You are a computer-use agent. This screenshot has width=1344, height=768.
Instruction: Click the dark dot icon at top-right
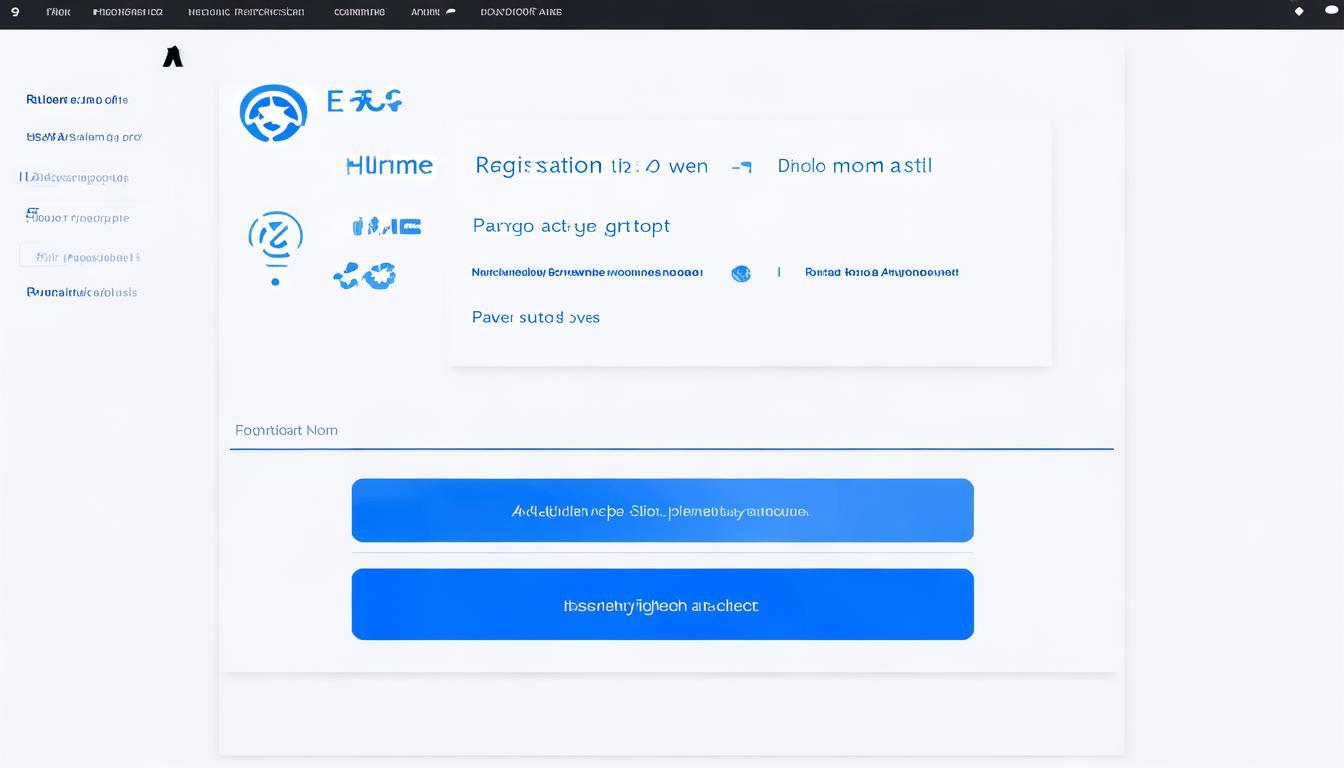point(1330,12)
